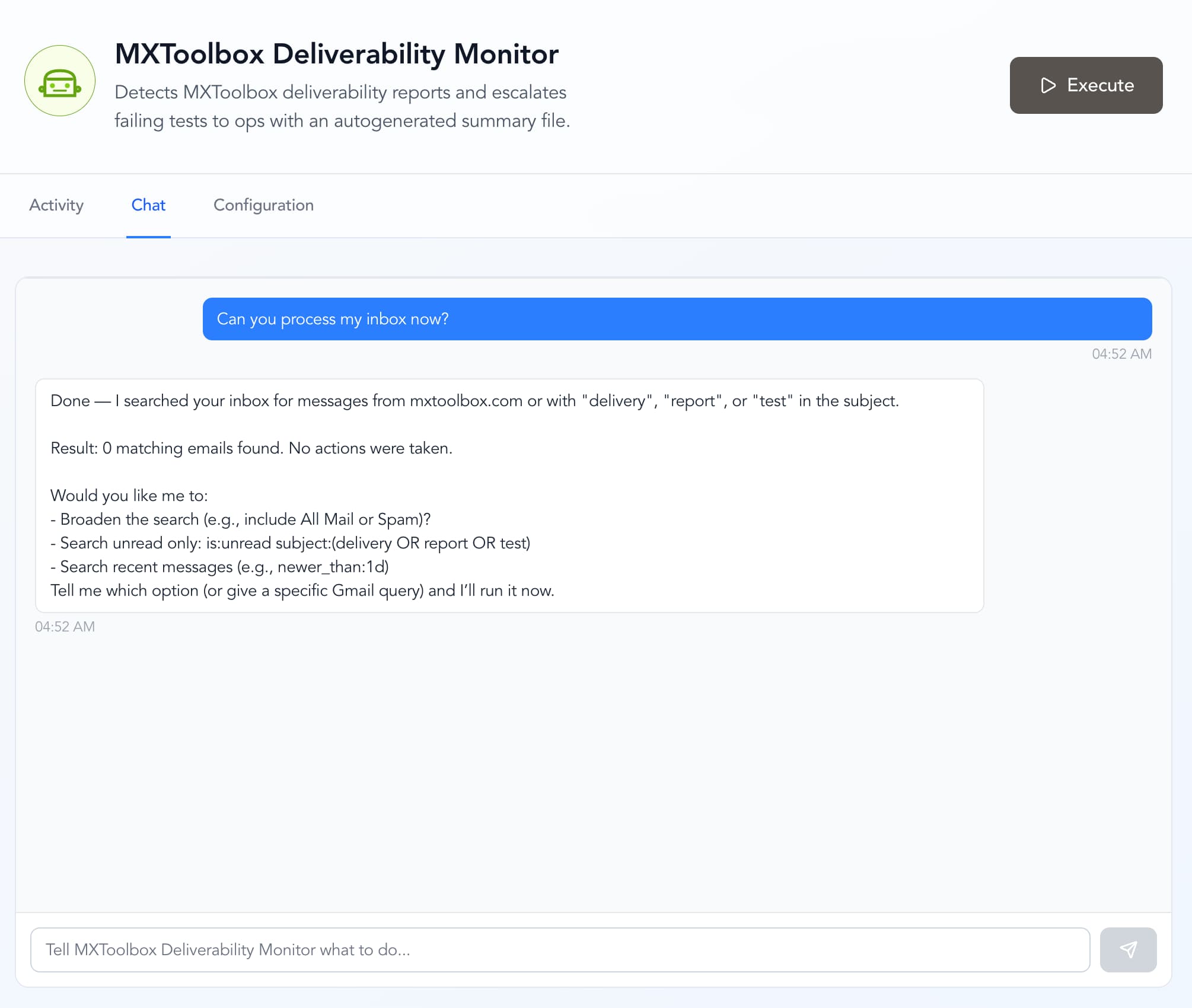Click the play triangle icon in Execute
The image size is (1192, 1008).
click(x=1048, y=85)
